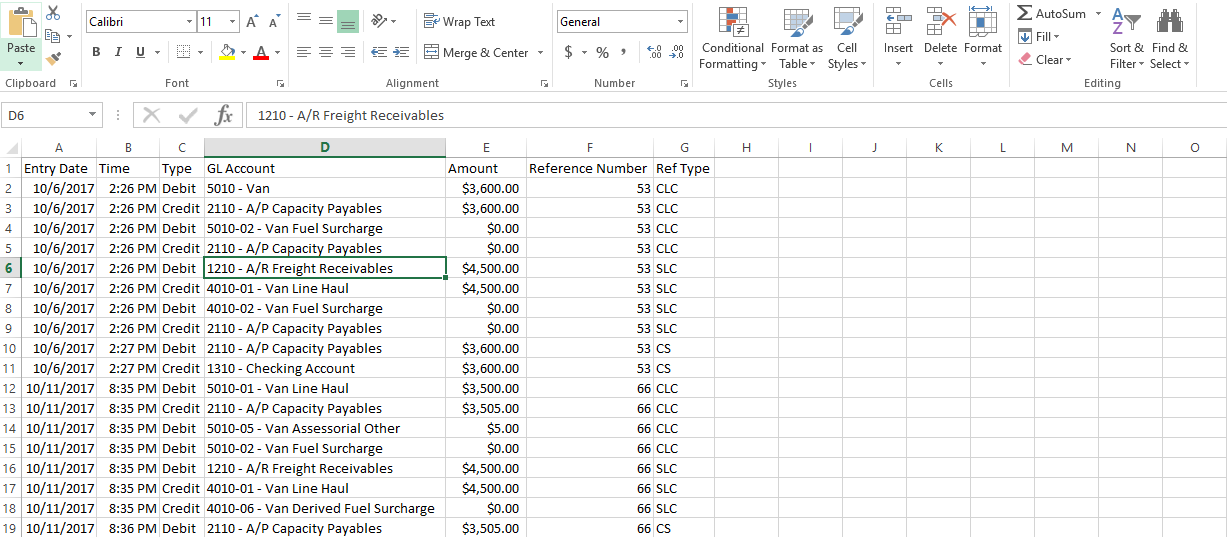Viewport: 1227px width, 537px height.
Task: Toggle Italic text formatting
Action: point(118,52)
